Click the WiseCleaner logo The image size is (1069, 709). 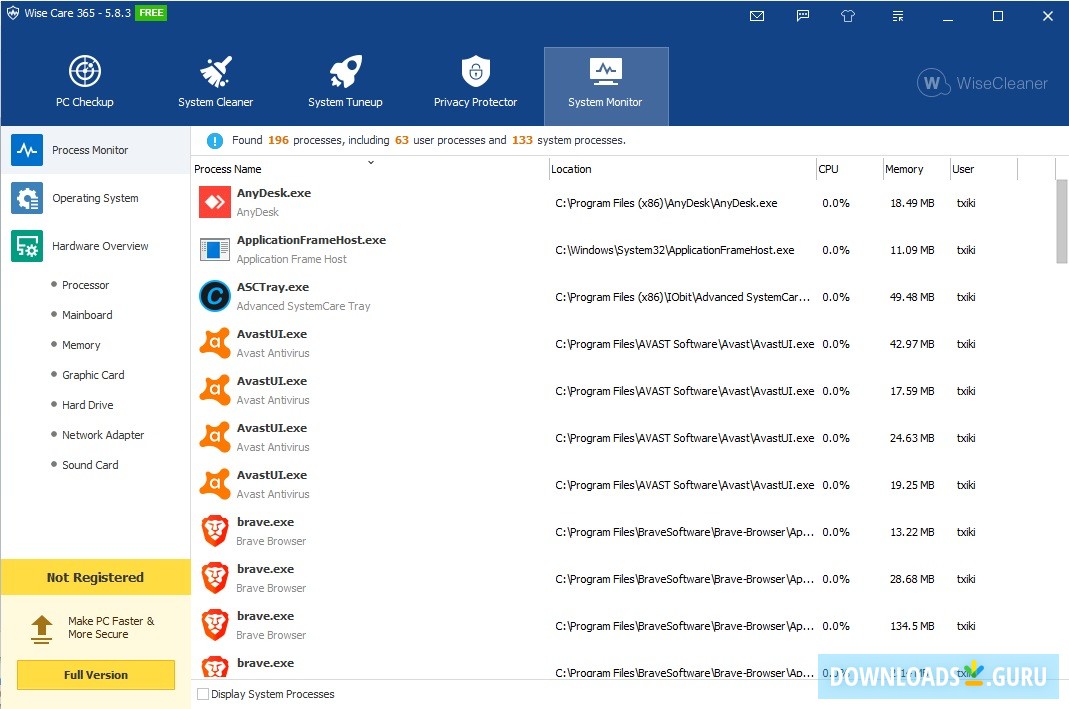[x=982, y=83]
